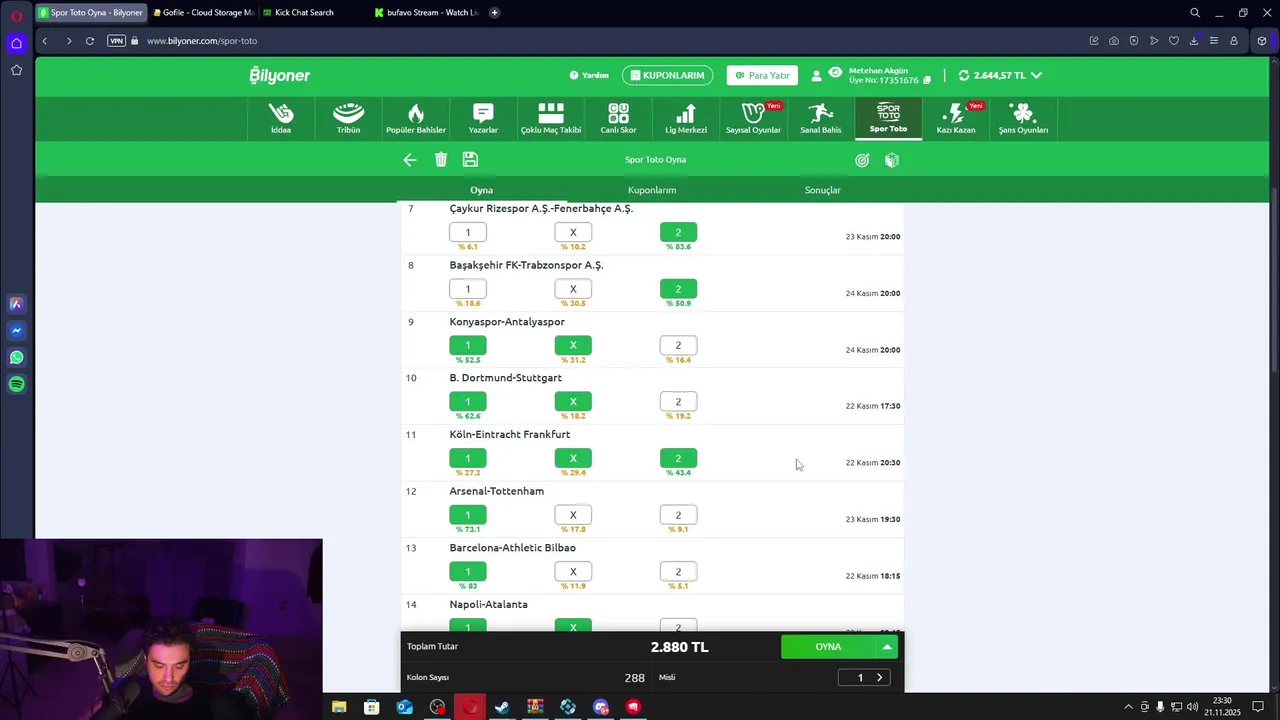Select 2 for Barcelona-Athletic Bilbao

coord(678,572)
